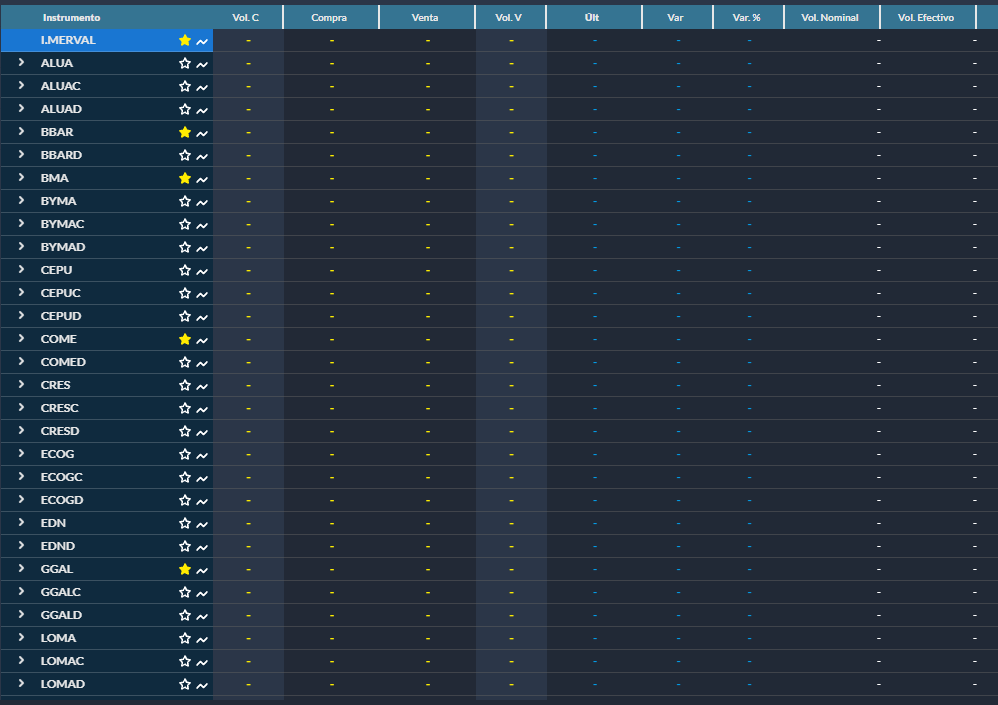The height and width of the screenshot is (705, 998).
Task: Open the chart icon for I.MERVAL
Action: pos(202,41)
